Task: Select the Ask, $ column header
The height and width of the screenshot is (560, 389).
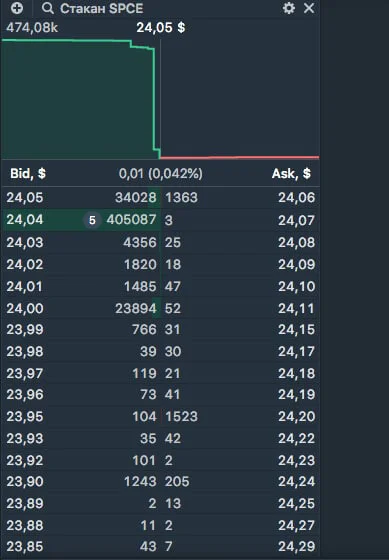Action: click(x=291, y=174)
